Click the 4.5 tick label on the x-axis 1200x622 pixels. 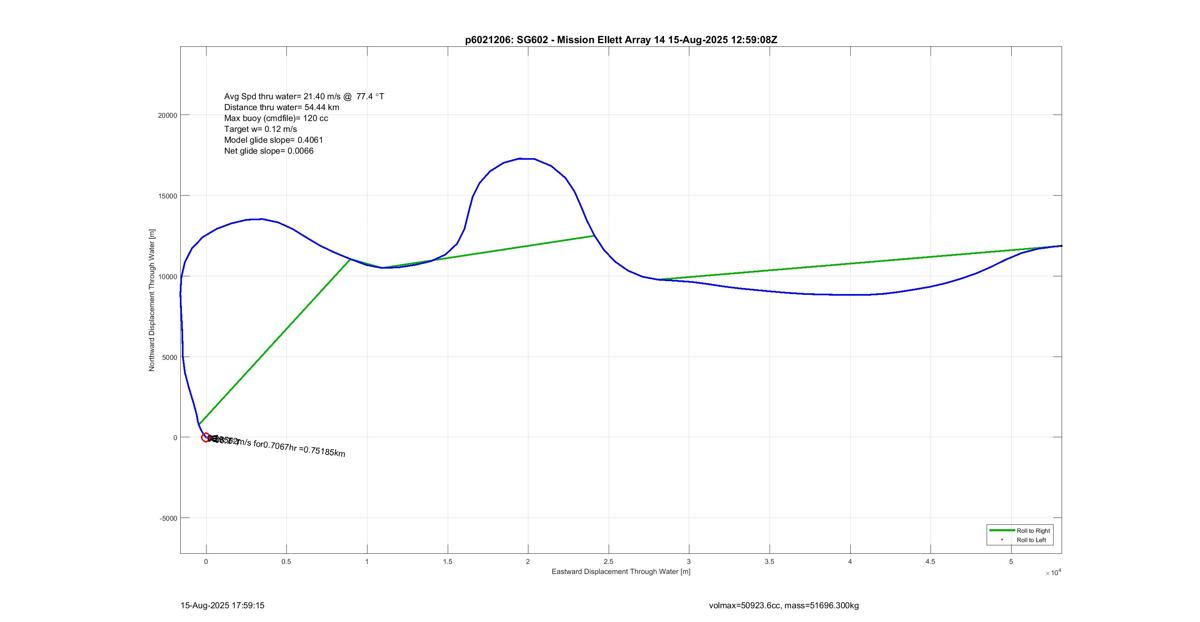click(930, 562)
